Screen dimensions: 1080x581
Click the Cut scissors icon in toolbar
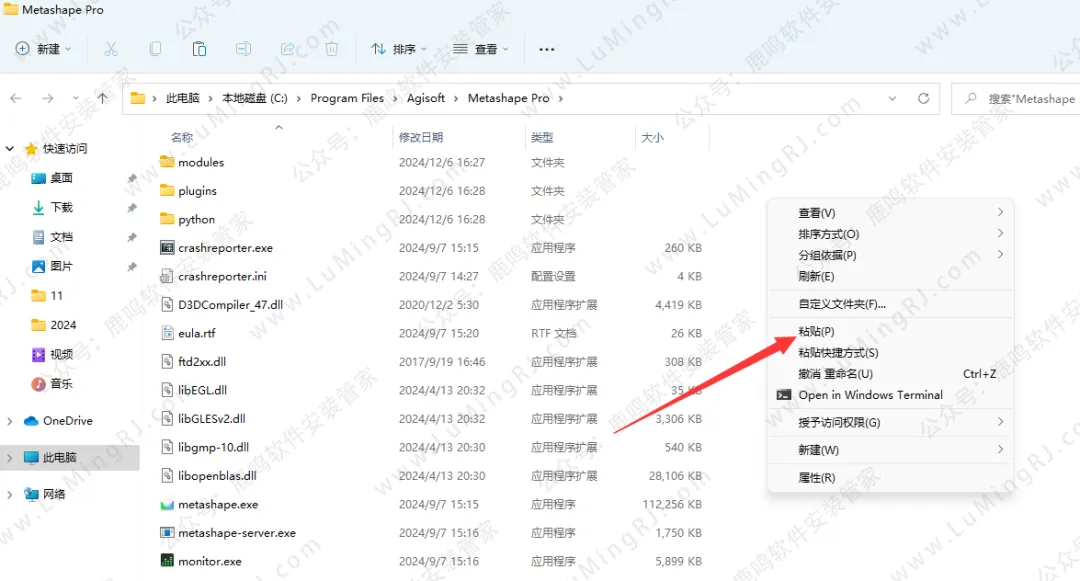(x=111, y=49)
